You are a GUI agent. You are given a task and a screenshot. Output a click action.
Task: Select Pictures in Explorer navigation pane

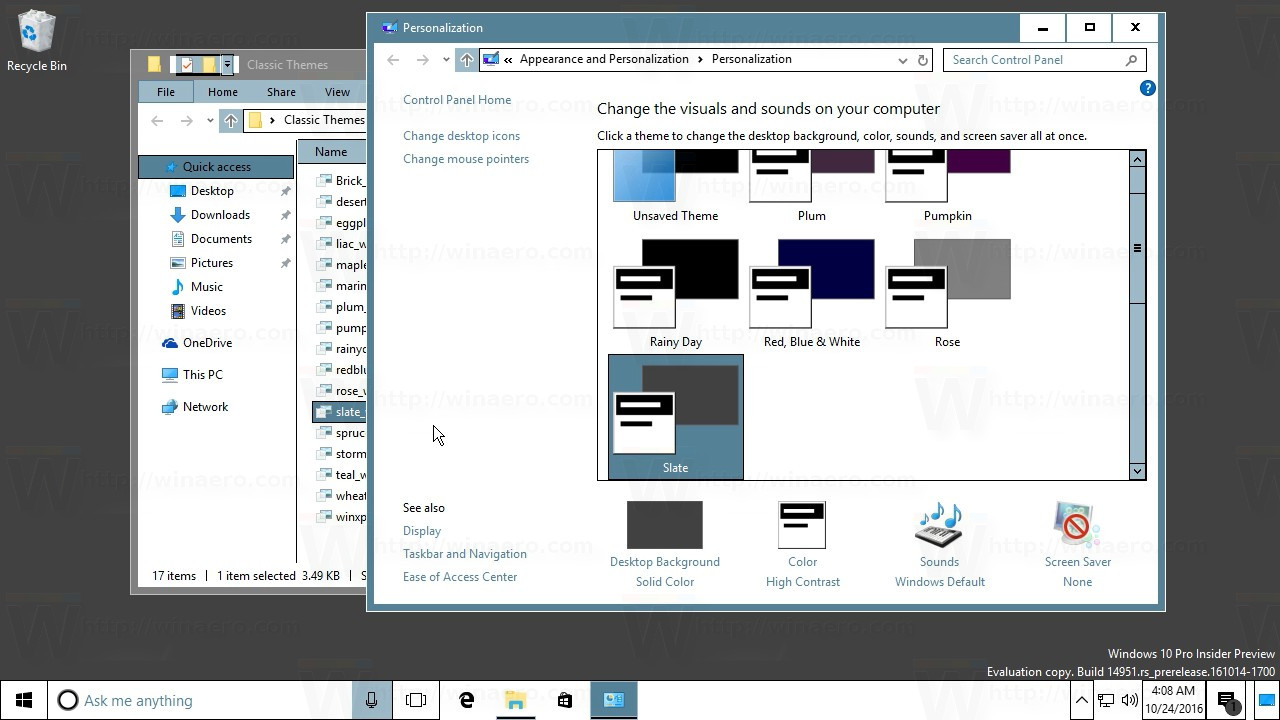click(x=212, y=263)
